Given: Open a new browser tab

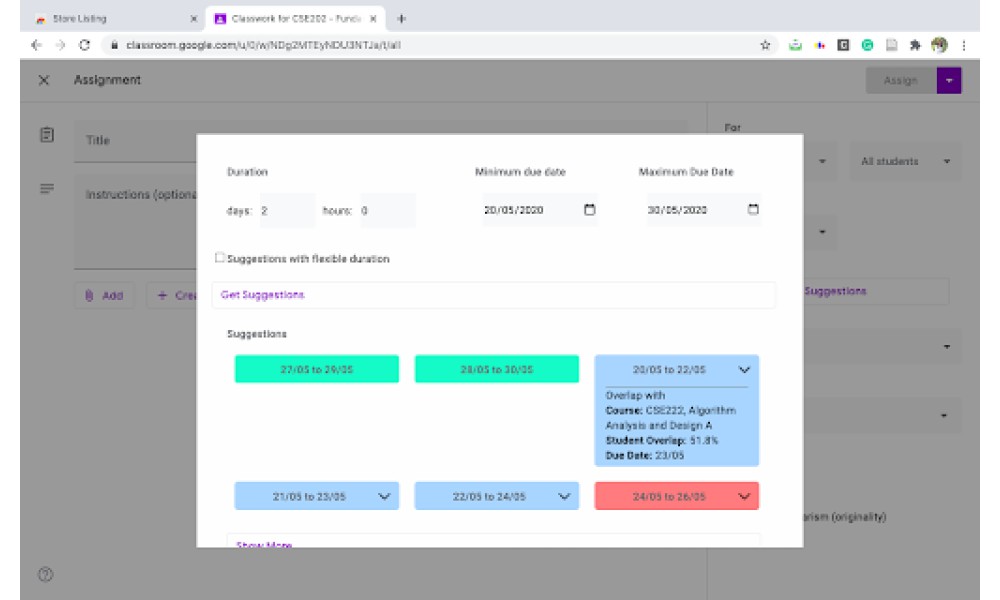Looking at the screenshot, I should pos(401,18).
